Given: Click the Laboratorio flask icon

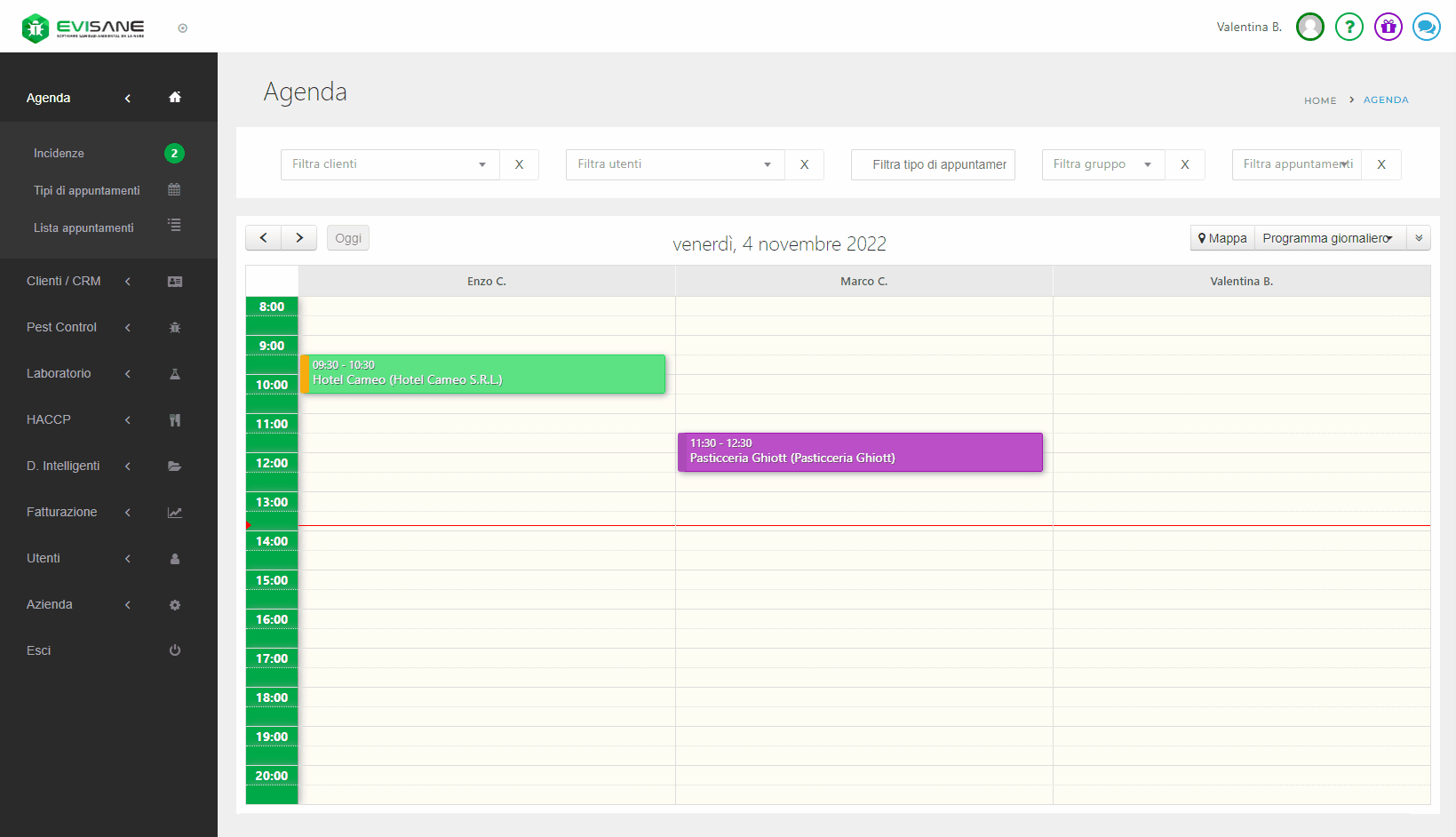Looking at the screenshot, I should (175, 374).
